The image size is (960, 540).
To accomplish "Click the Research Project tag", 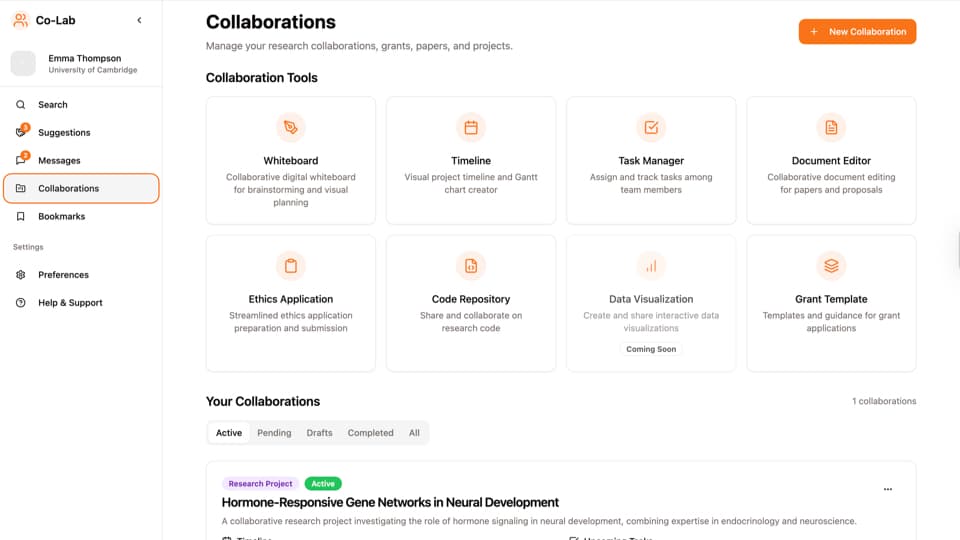I will [260, 484].
